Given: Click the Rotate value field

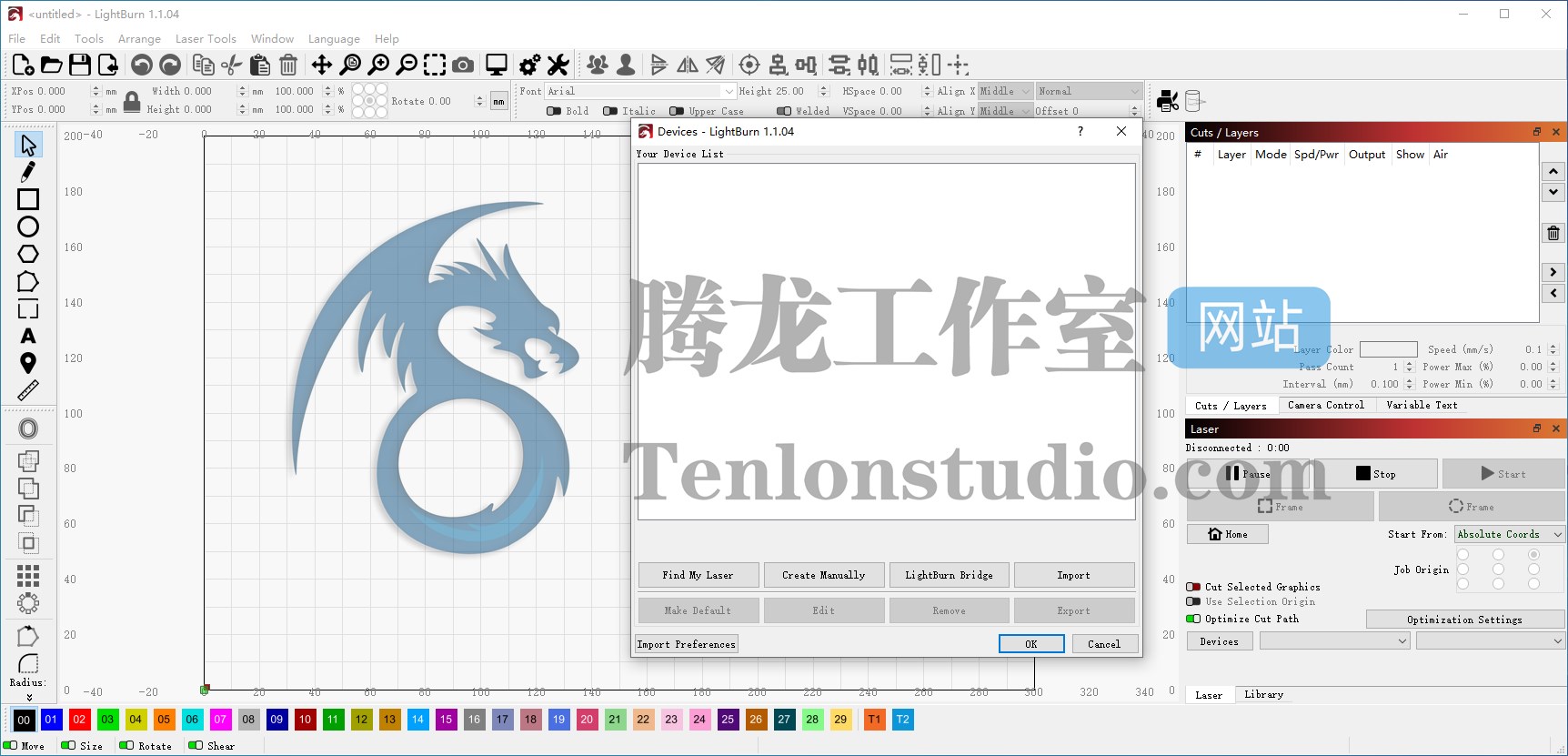Looking at the screenshot, I should [455, 101].
